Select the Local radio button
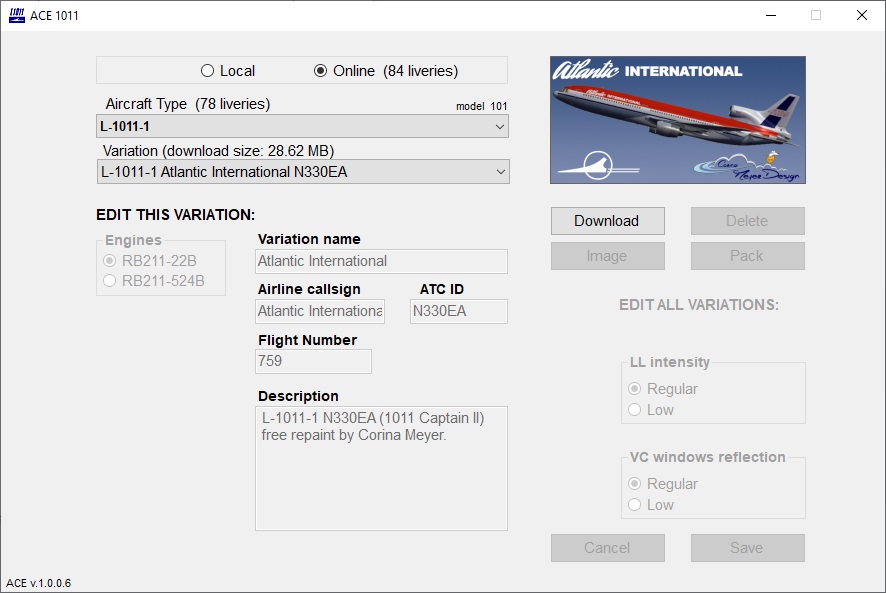The image size is (886, 593). coord(208,71)
